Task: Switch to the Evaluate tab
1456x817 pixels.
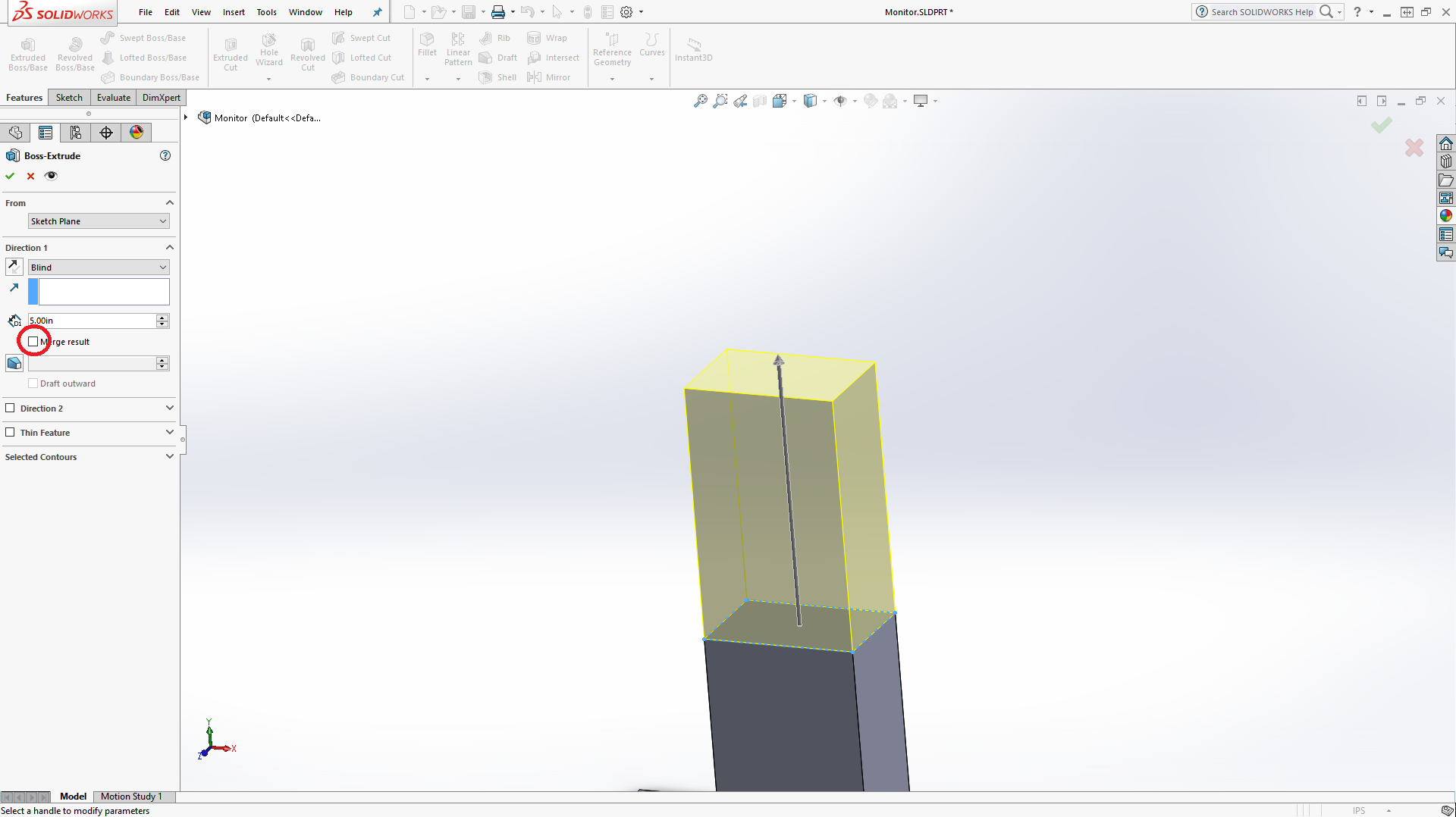Action: [x=114, y=98]
